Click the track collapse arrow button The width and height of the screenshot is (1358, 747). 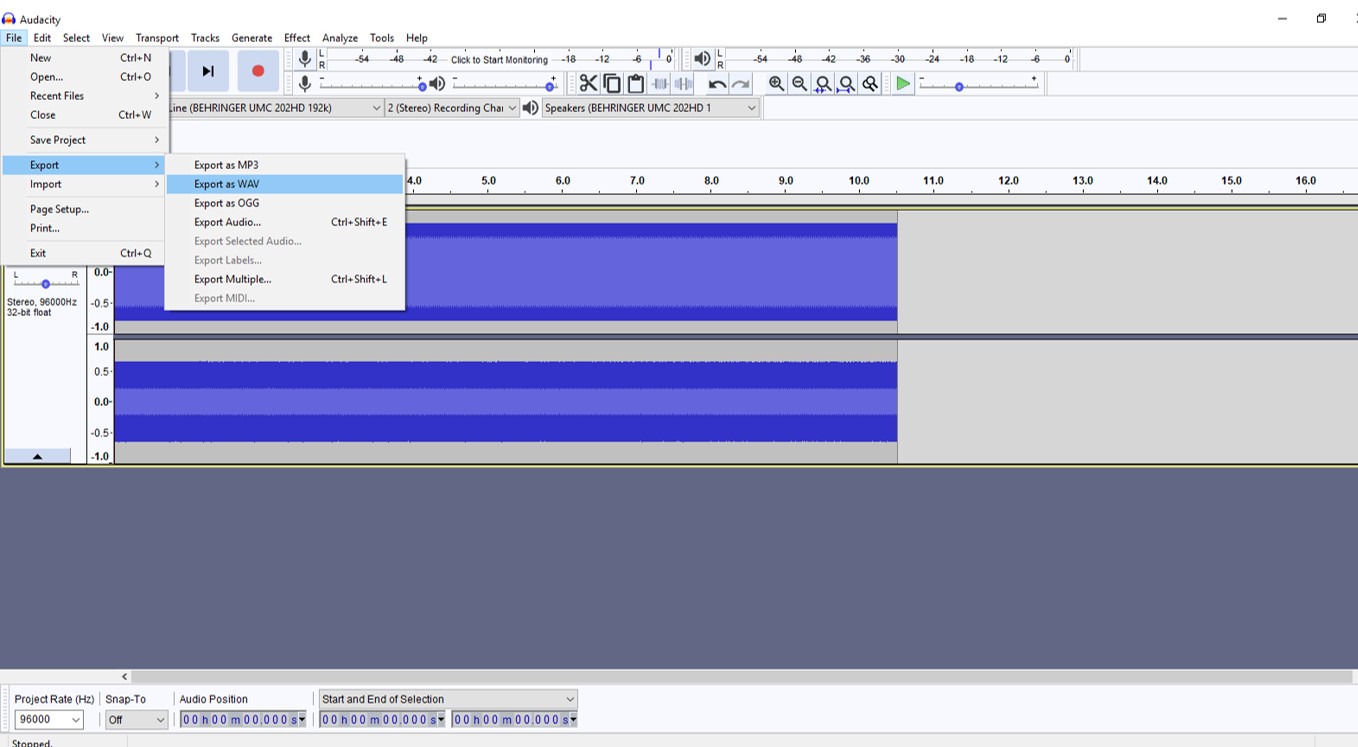click(x=37, y=456)
